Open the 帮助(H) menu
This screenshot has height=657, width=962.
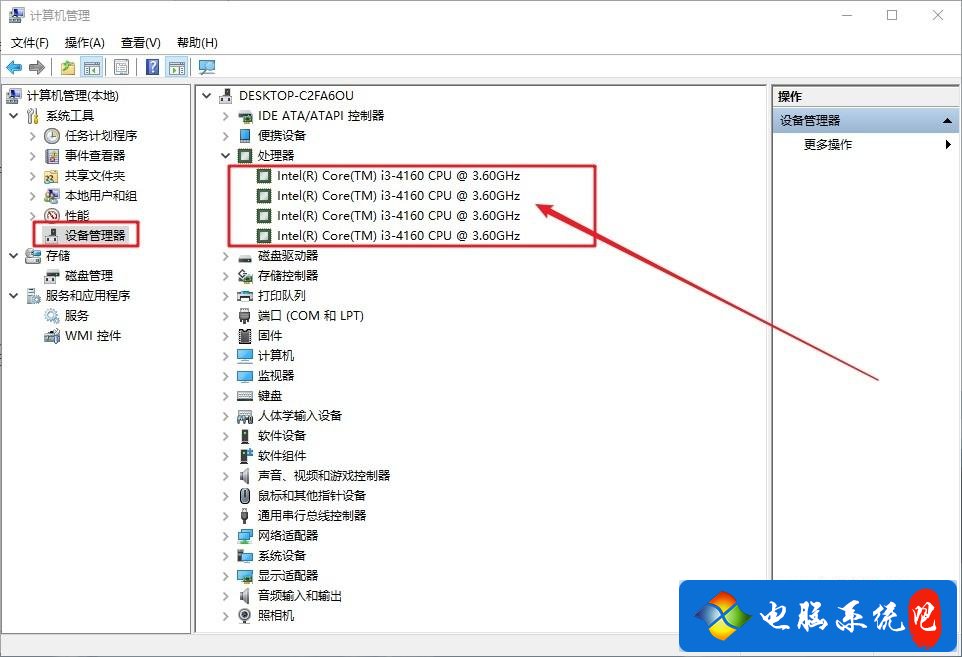197,42
